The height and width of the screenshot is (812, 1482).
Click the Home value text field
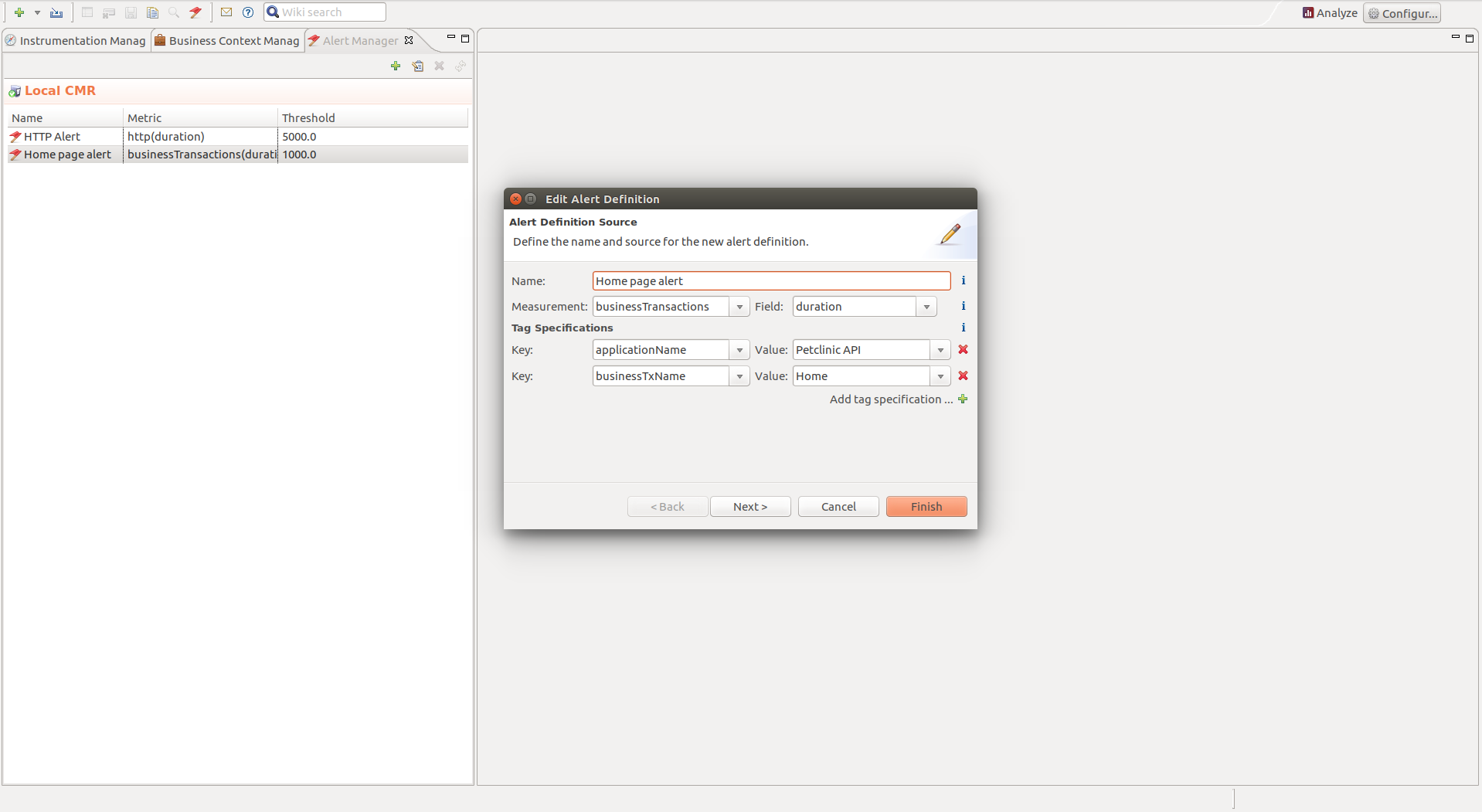click(862, 376)
